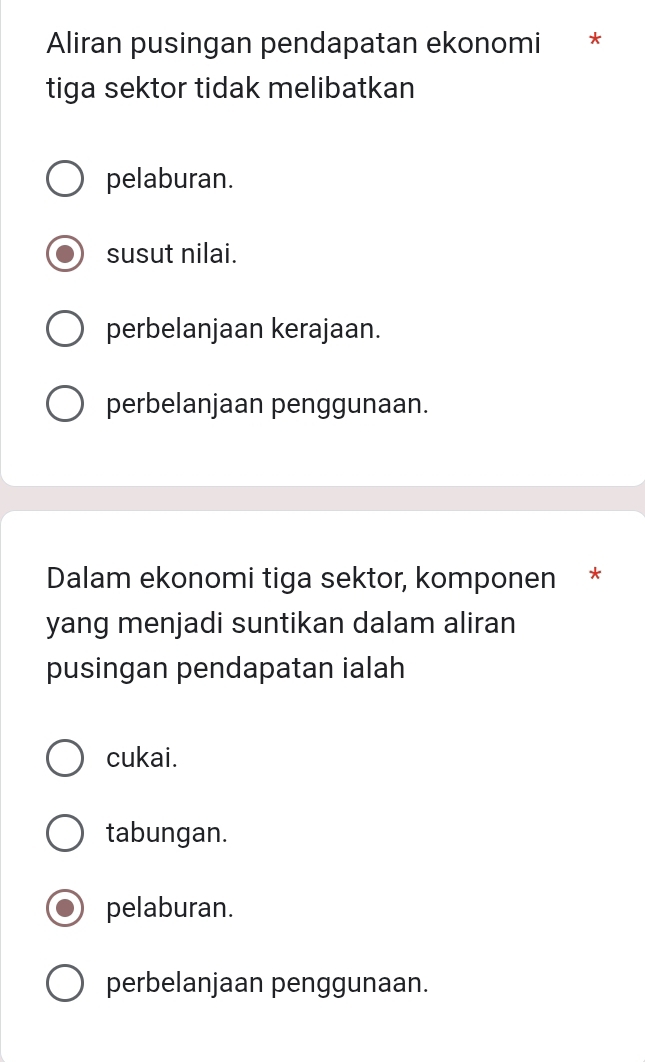The image size is (645, 1062).
Task: Click selected 'pelaburan' radio in second question
Action: 65,908
